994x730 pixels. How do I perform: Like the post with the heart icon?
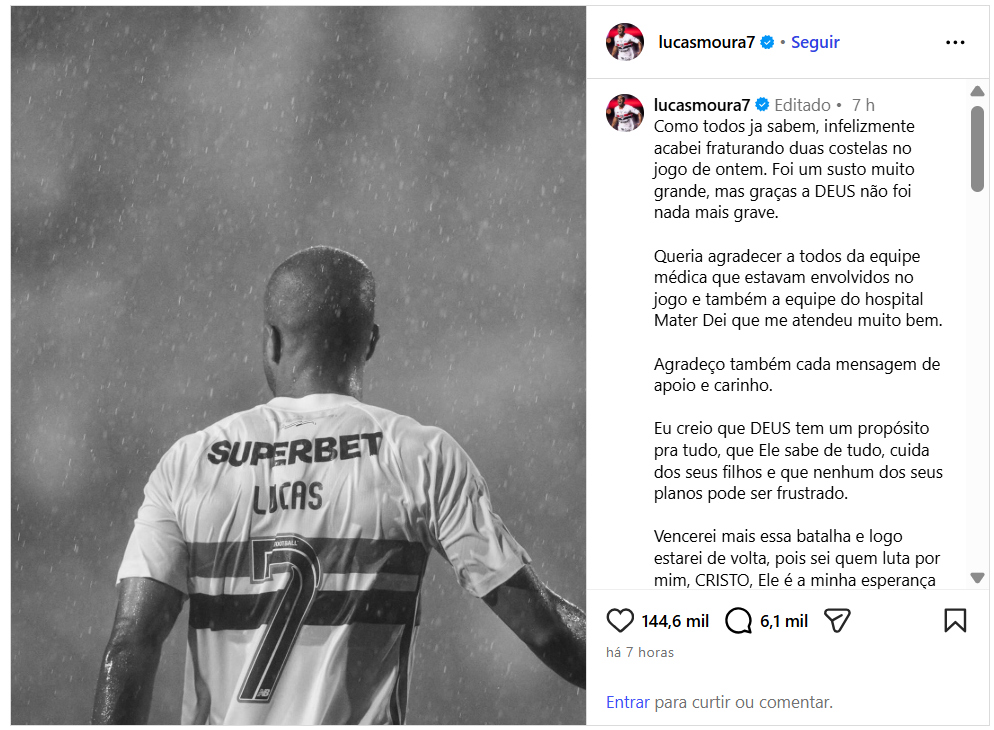(619, 620)
